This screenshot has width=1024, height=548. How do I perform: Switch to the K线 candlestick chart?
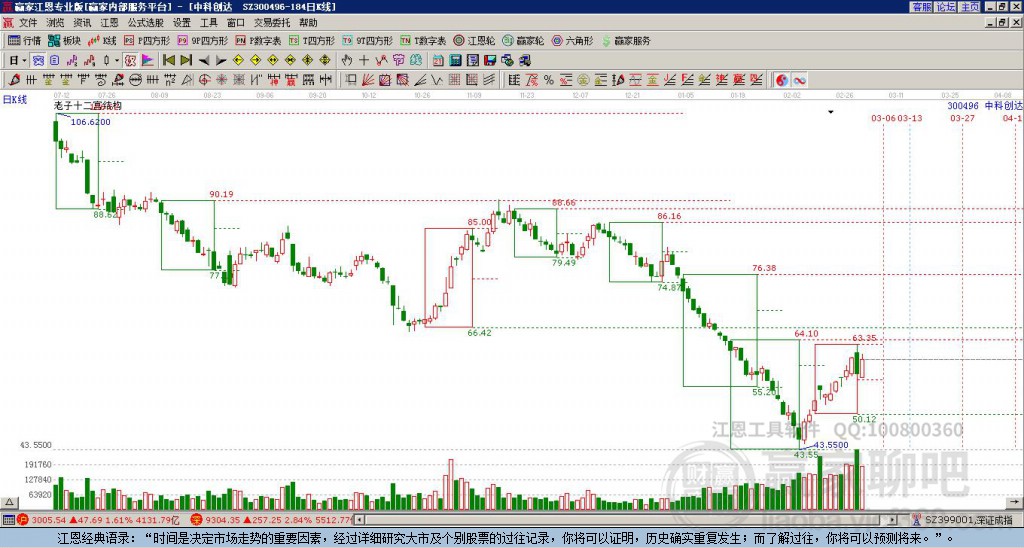tap(102, 40)
